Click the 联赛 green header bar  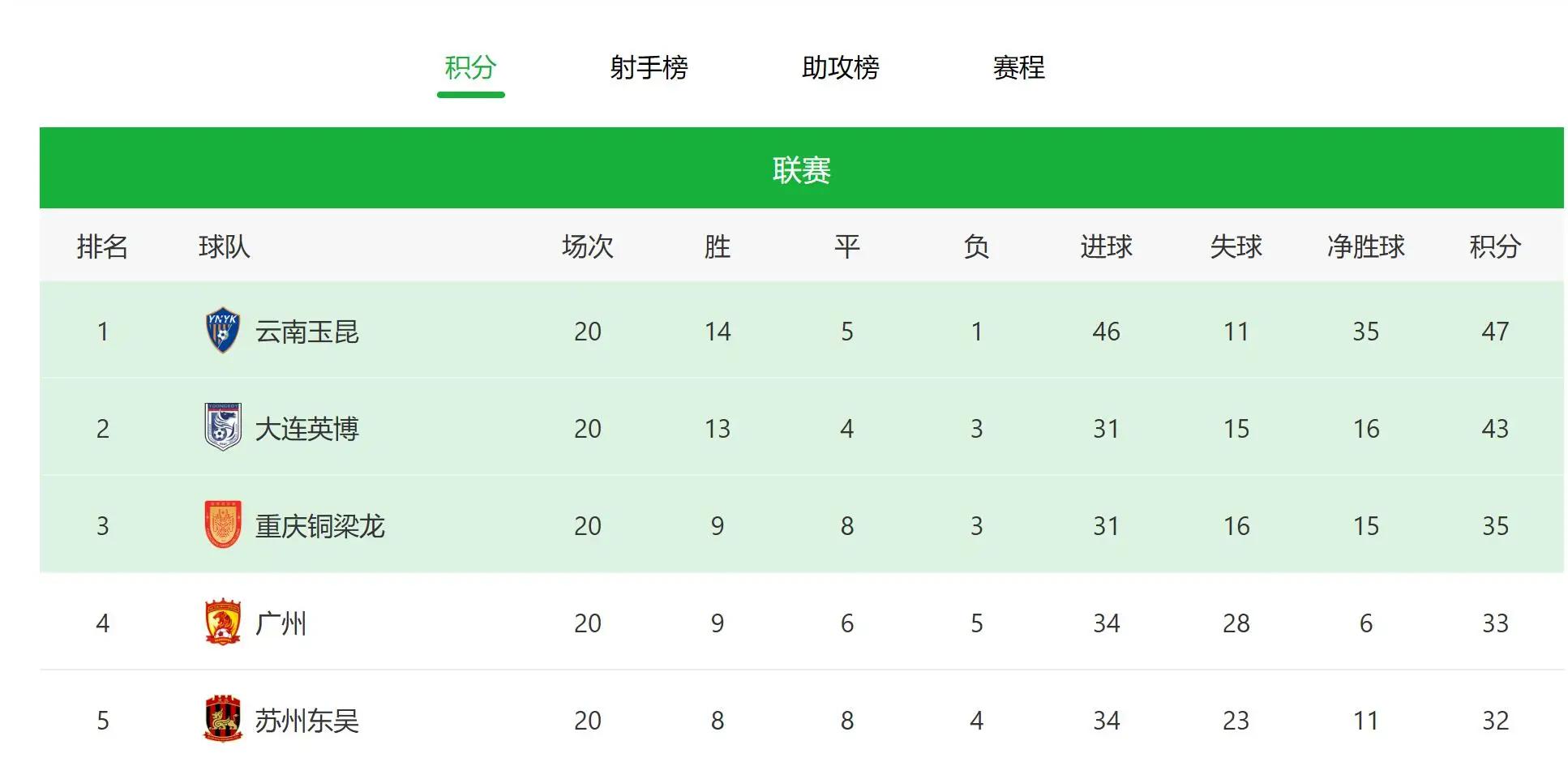(x=802, y=168)
